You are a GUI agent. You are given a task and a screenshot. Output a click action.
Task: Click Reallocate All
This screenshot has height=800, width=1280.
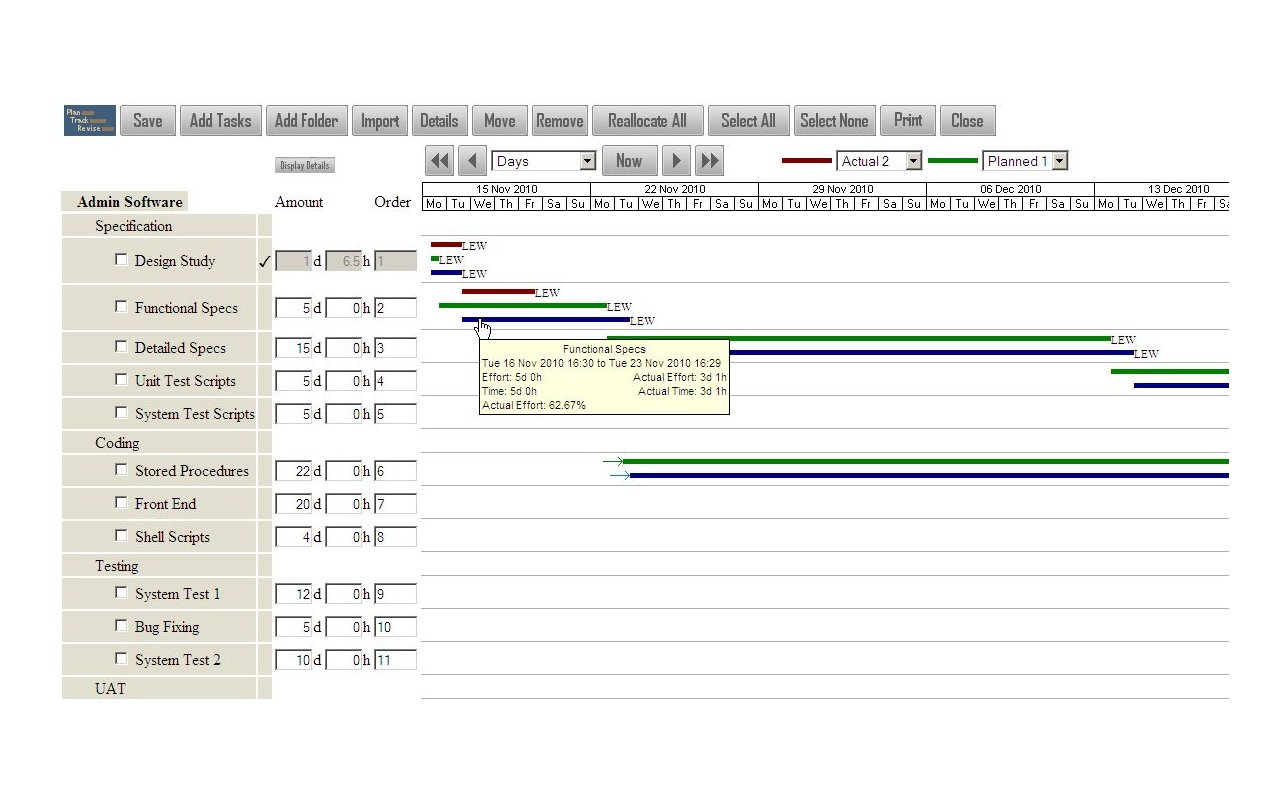click(648, 121)
